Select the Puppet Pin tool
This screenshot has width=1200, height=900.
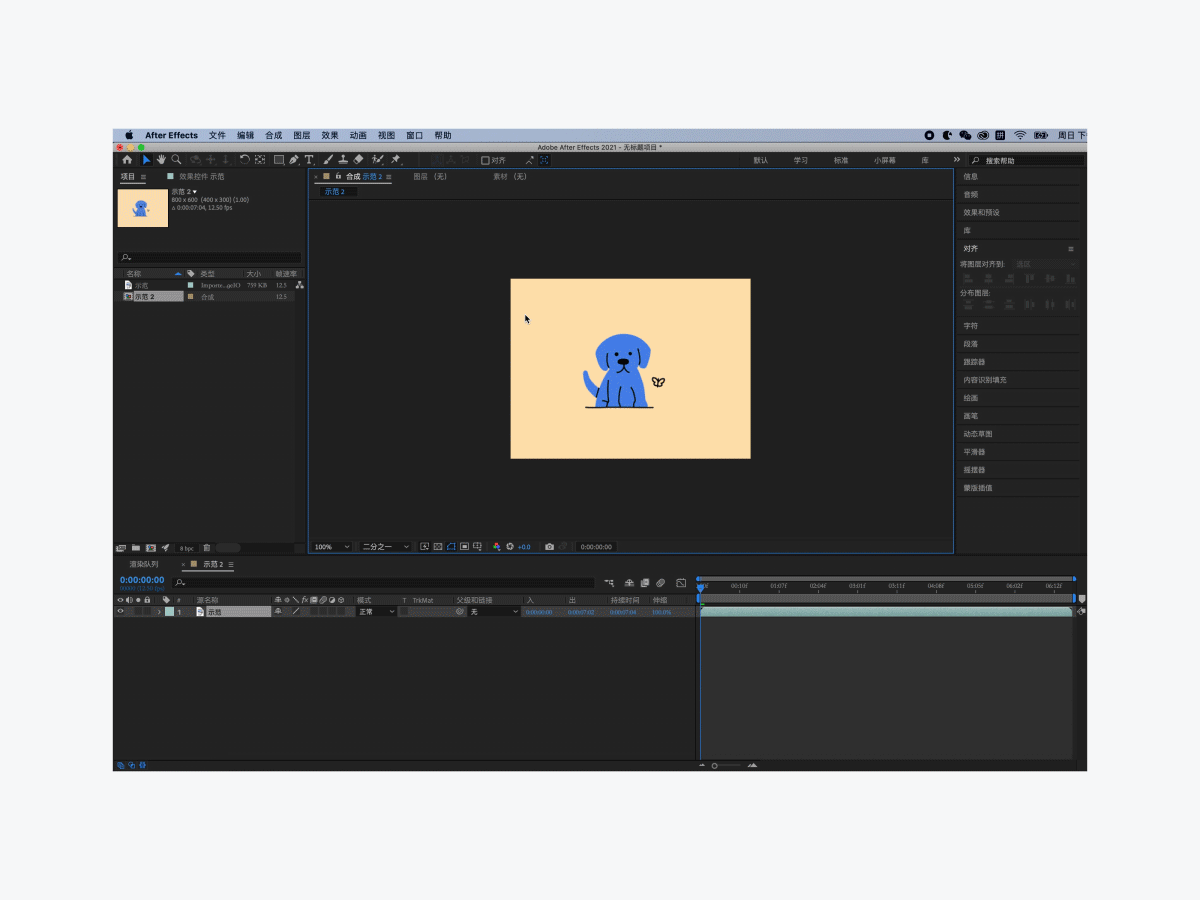coord(396,160)
